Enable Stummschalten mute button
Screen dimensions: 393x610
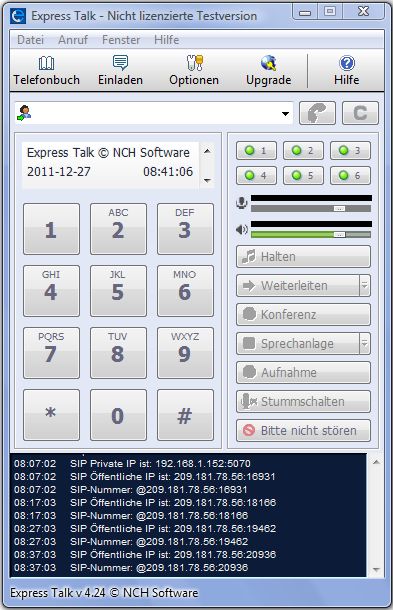pyautogui.click(x=303, y=401)
